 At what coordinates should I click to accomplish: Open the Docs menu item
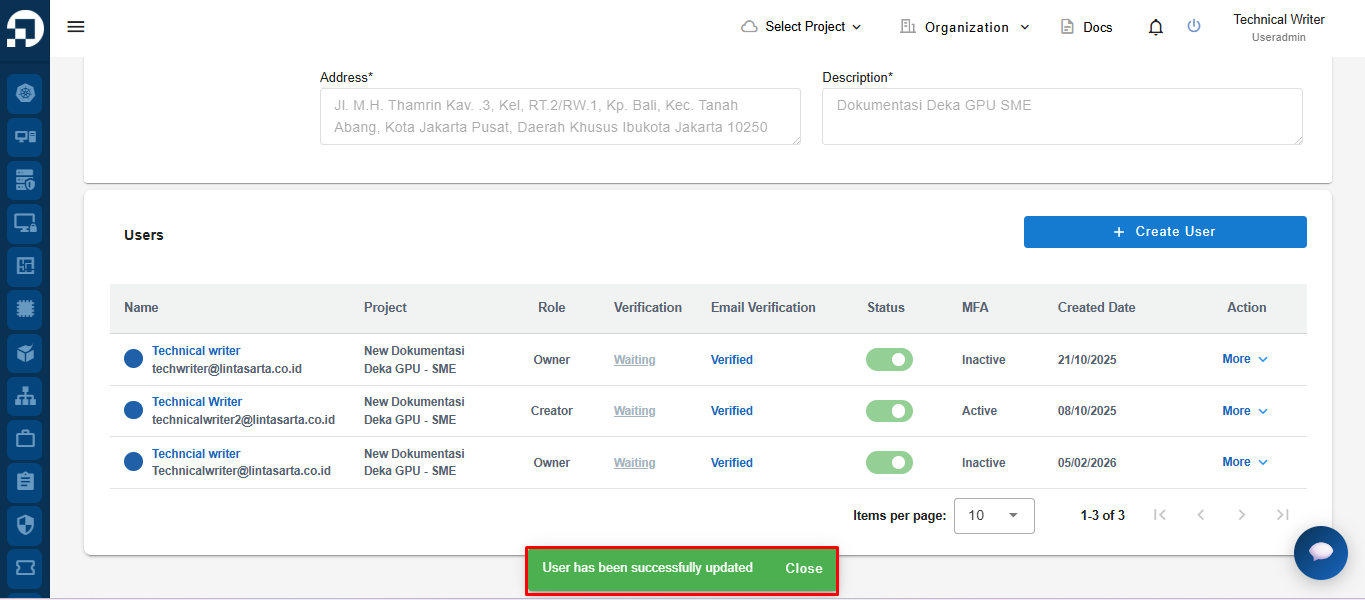(x=1086, y=27)
